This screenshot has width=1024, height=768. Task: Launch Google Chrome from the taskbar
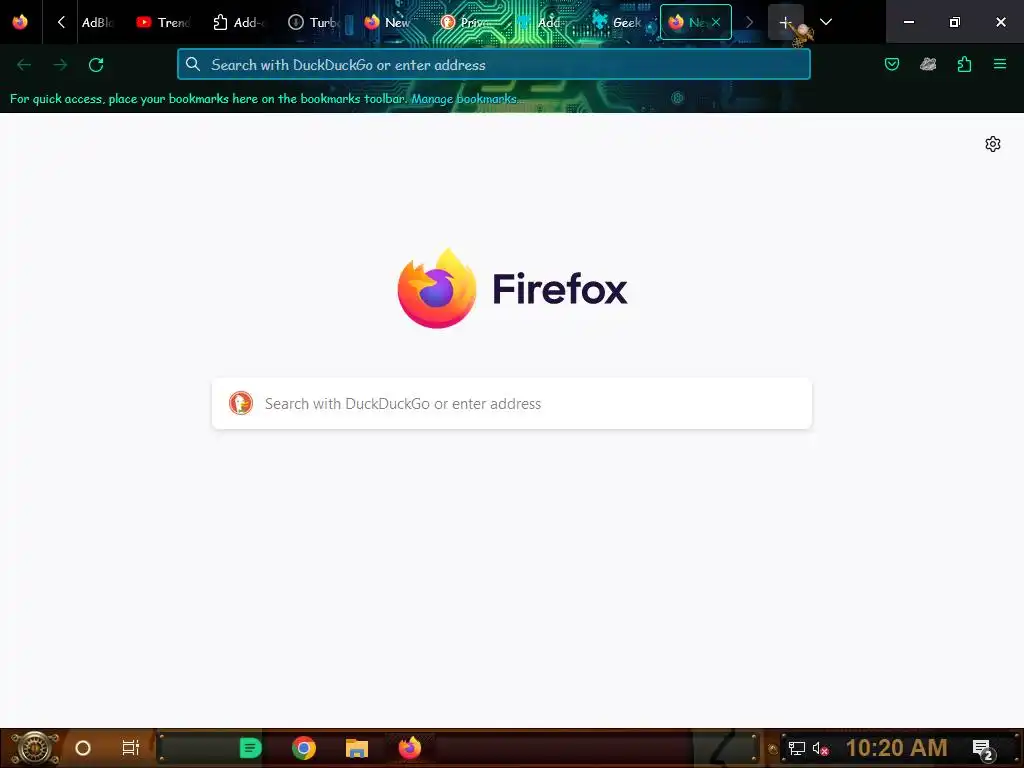pyautogui.click(x=304, y=748)
